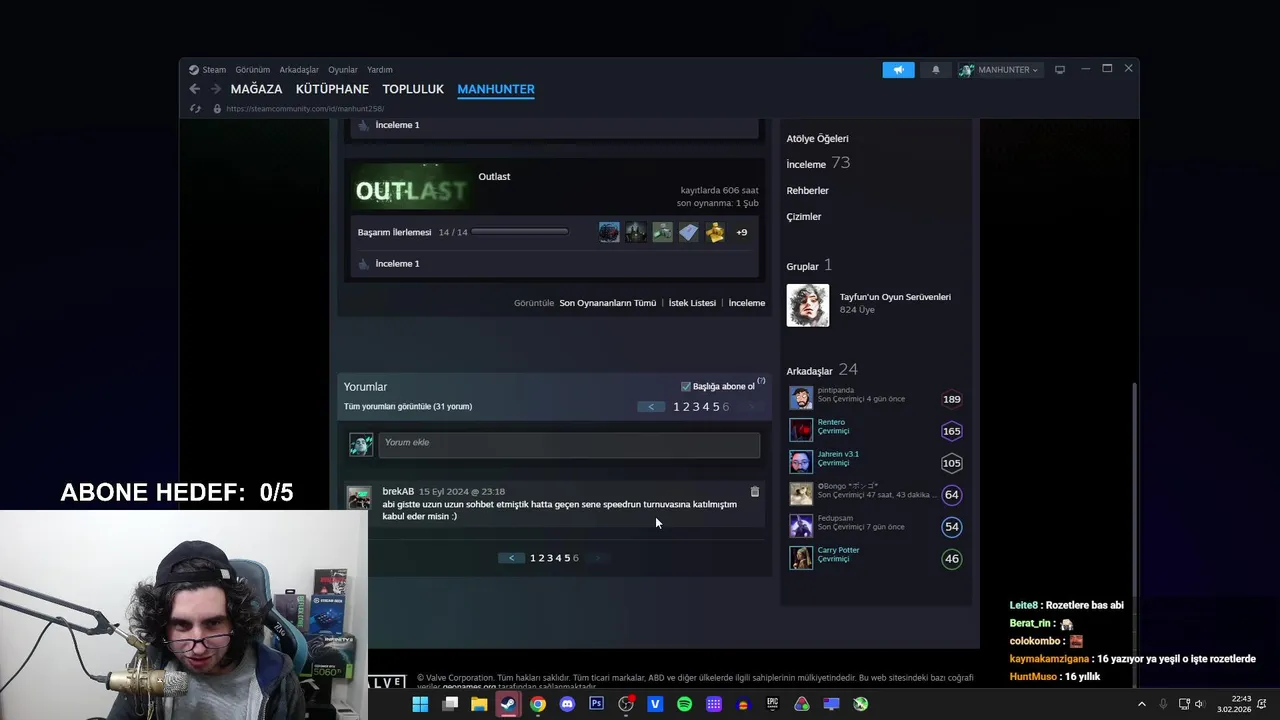Open Son Oynananların Tümü link
1280x720 pixels.
pyautogui.click(x=607, y=303)
